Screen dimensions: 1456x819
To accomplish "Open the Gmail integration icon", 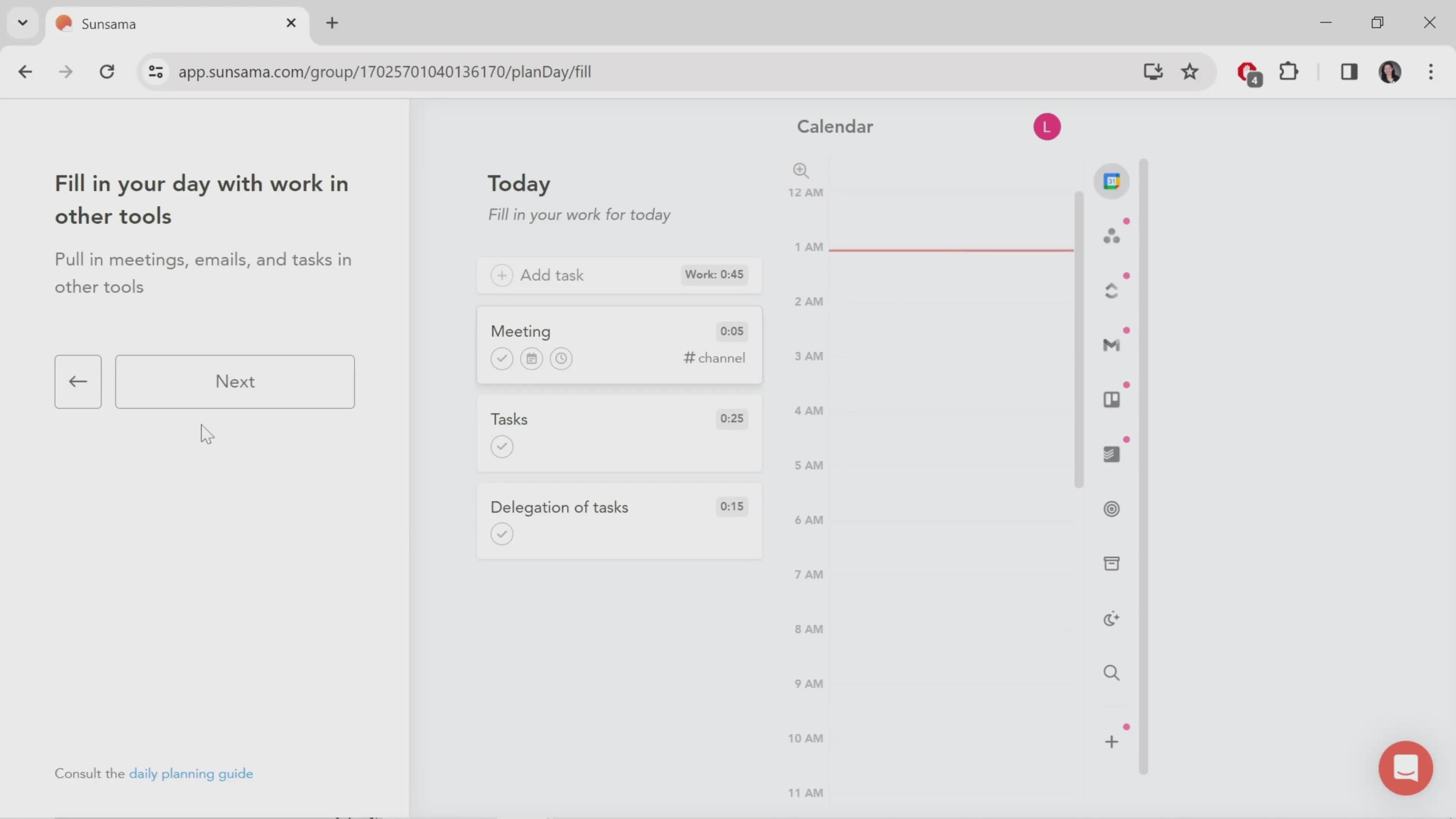I will [x=1111, y=345].
